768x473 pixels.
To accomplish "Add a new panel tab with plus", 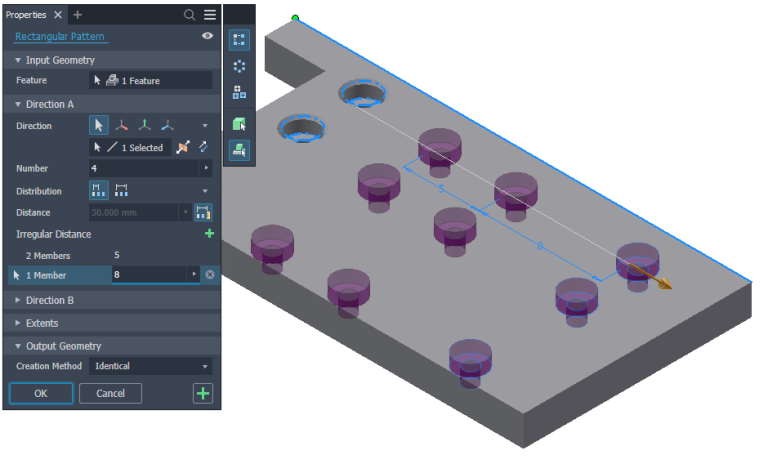I will [78, 15].
